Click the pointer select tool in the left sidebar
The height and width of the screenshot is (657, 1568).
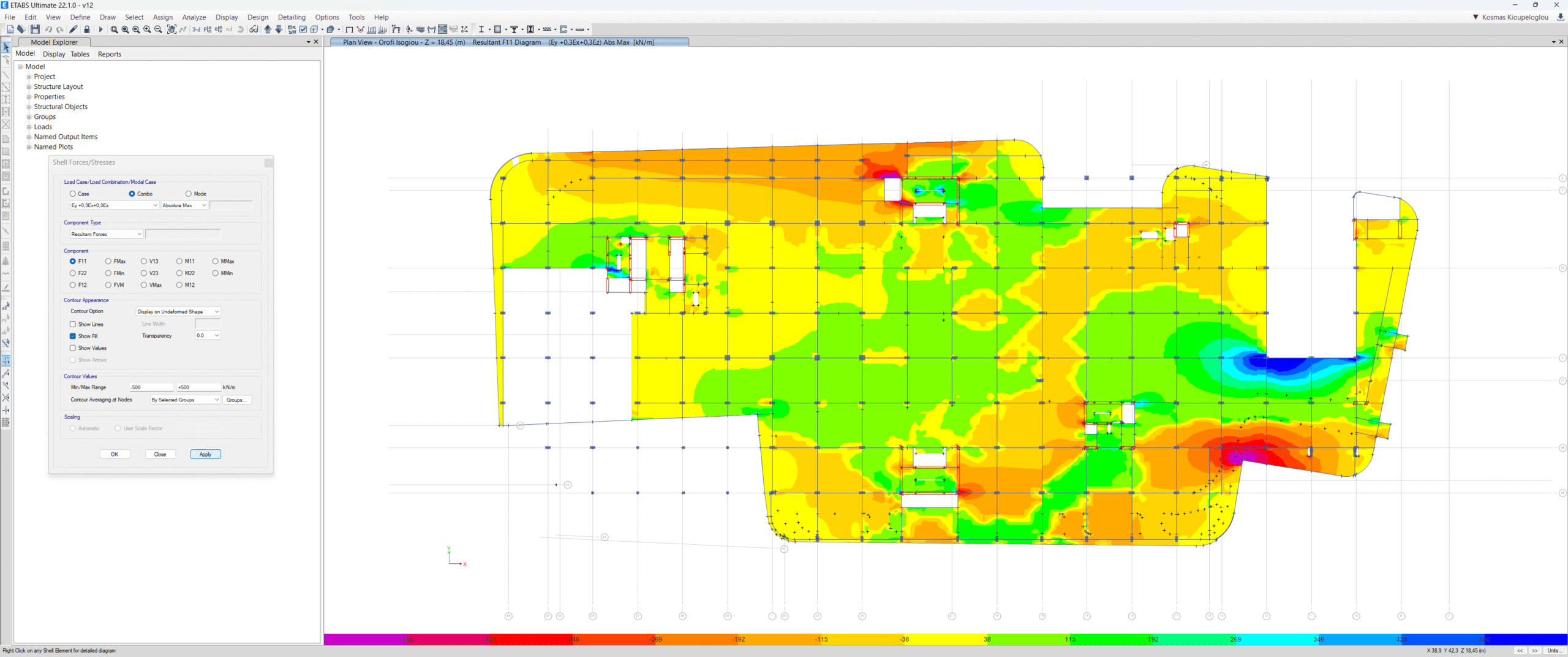tap(6, 47)
